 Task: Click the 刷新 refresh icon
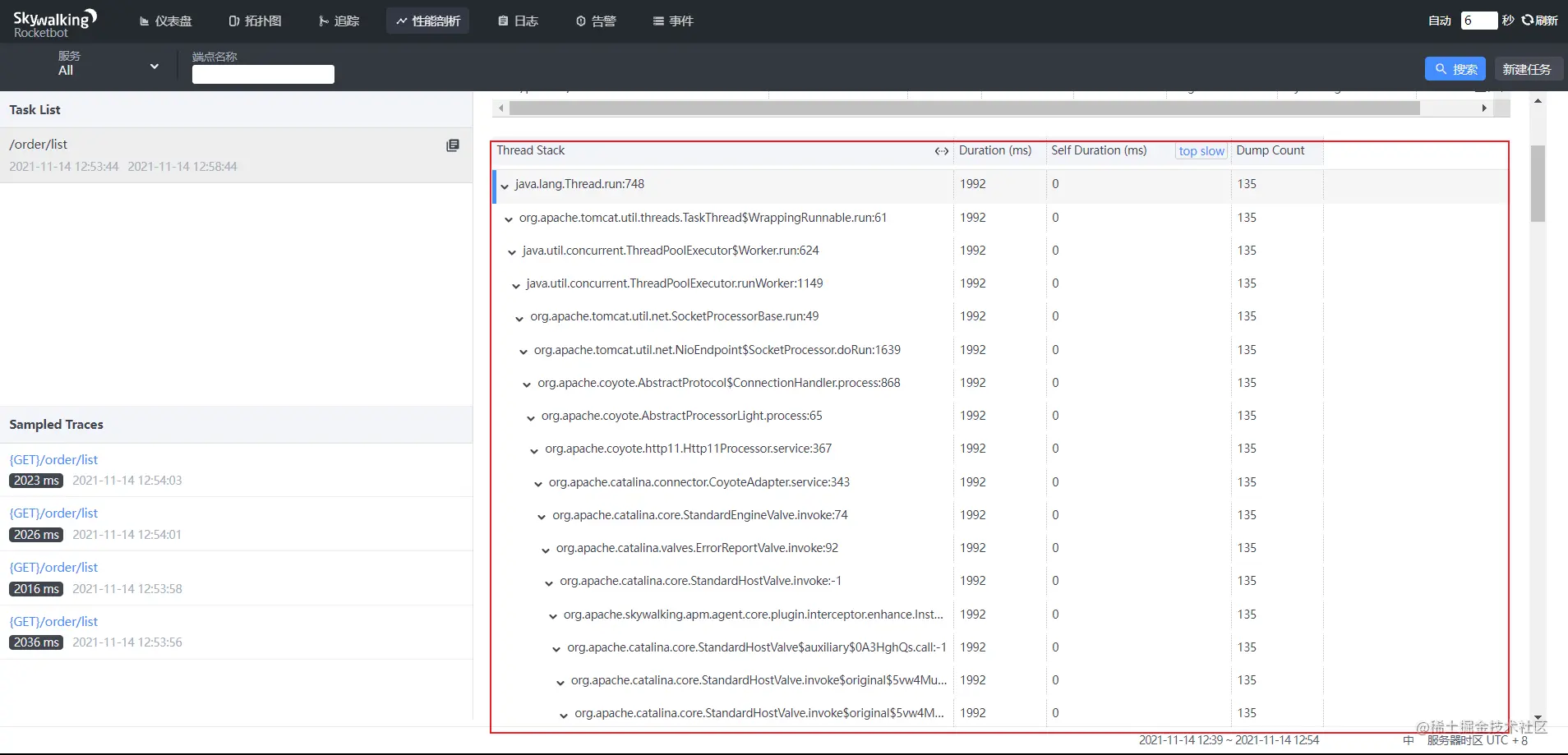(1539, 21)
